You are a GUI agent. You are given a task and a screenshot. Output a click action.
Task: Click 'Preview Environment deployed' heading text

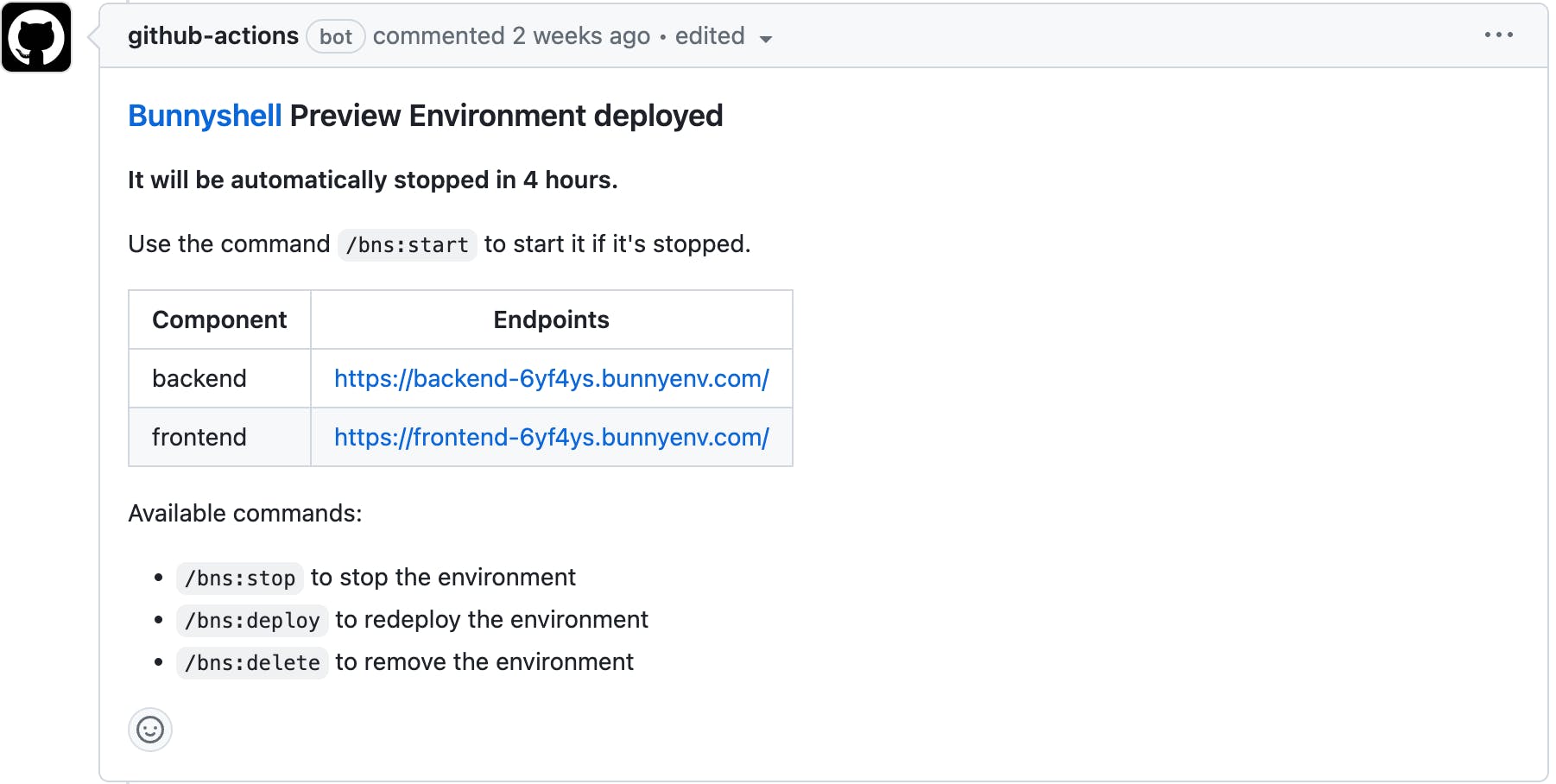tap(506, 116)
